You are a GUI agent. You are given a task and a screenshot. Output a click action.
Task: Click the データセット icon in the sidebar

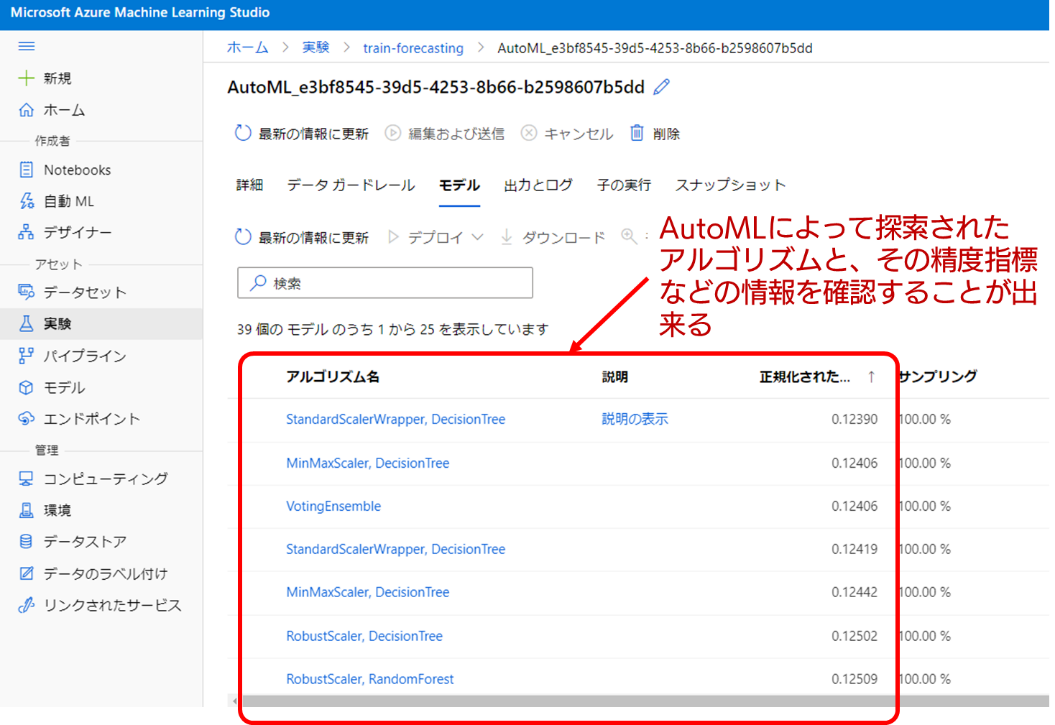26,292
